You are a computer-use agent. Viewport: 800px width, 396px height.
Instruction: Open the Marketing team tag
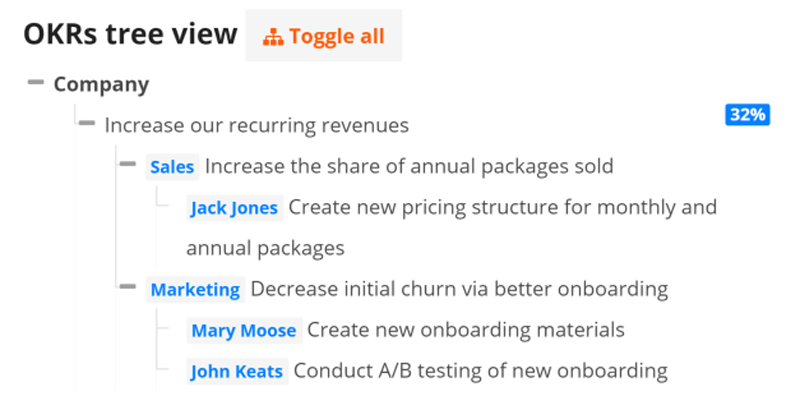pos(195,289)
